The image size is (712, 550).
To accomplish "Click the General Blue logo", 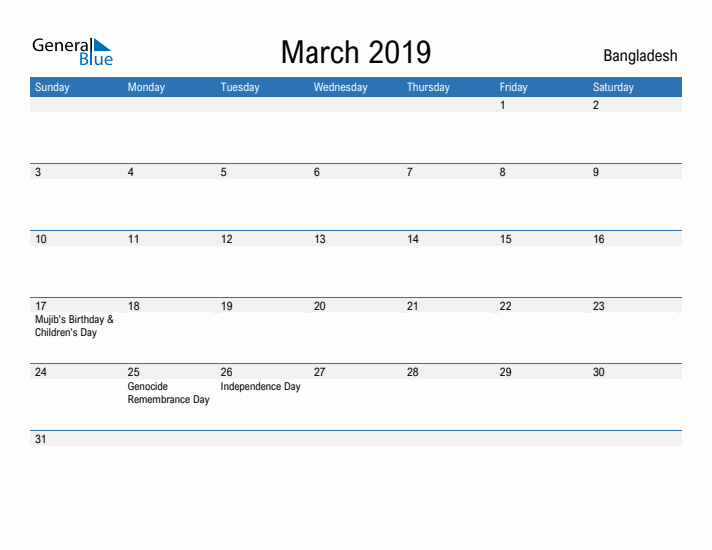I will click(72, 52).
